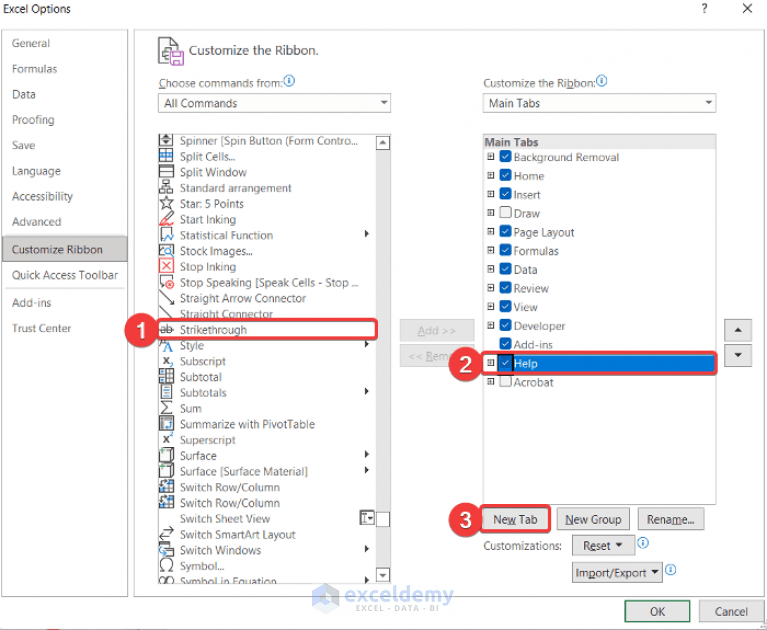Enable the Draw tab checkbox
Screen dimensions: 767x630
(x=505, y=213)
